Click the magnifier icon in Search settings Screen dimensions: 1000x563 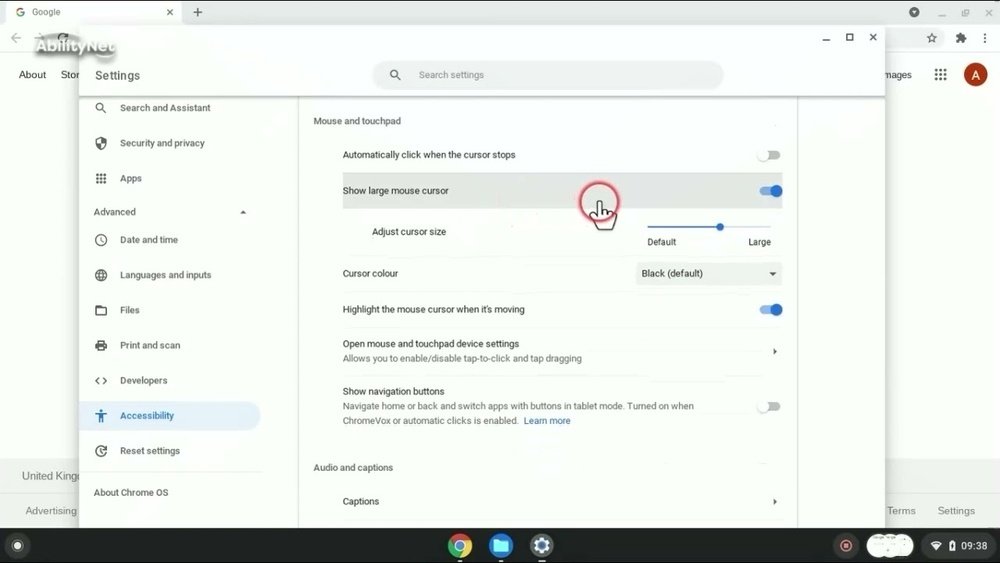tap(395, 75)
